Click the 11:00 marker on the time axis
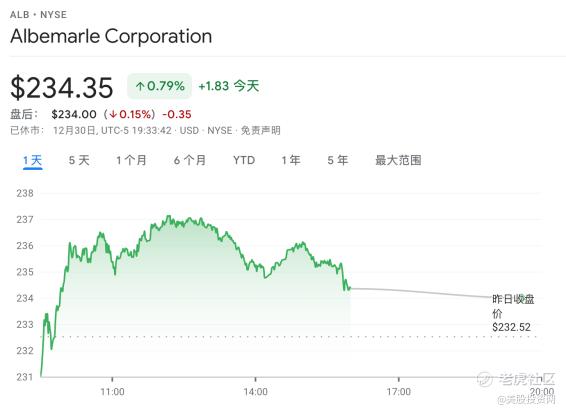Viewport: 566px width, 412px height. click(x=112, y=392)
